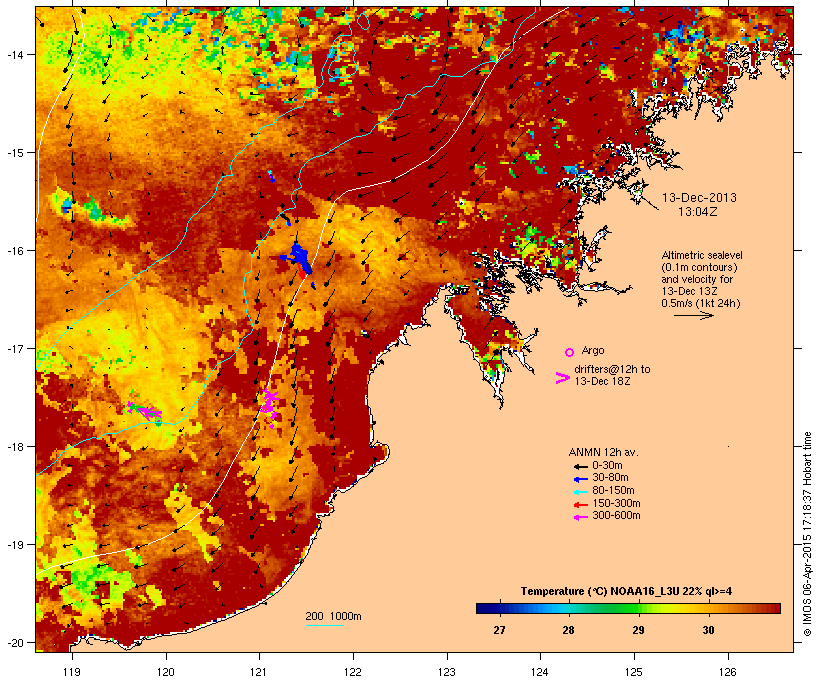
Task: Click the magenta drifter track near longitude 120
Action: tap(145, 411)
